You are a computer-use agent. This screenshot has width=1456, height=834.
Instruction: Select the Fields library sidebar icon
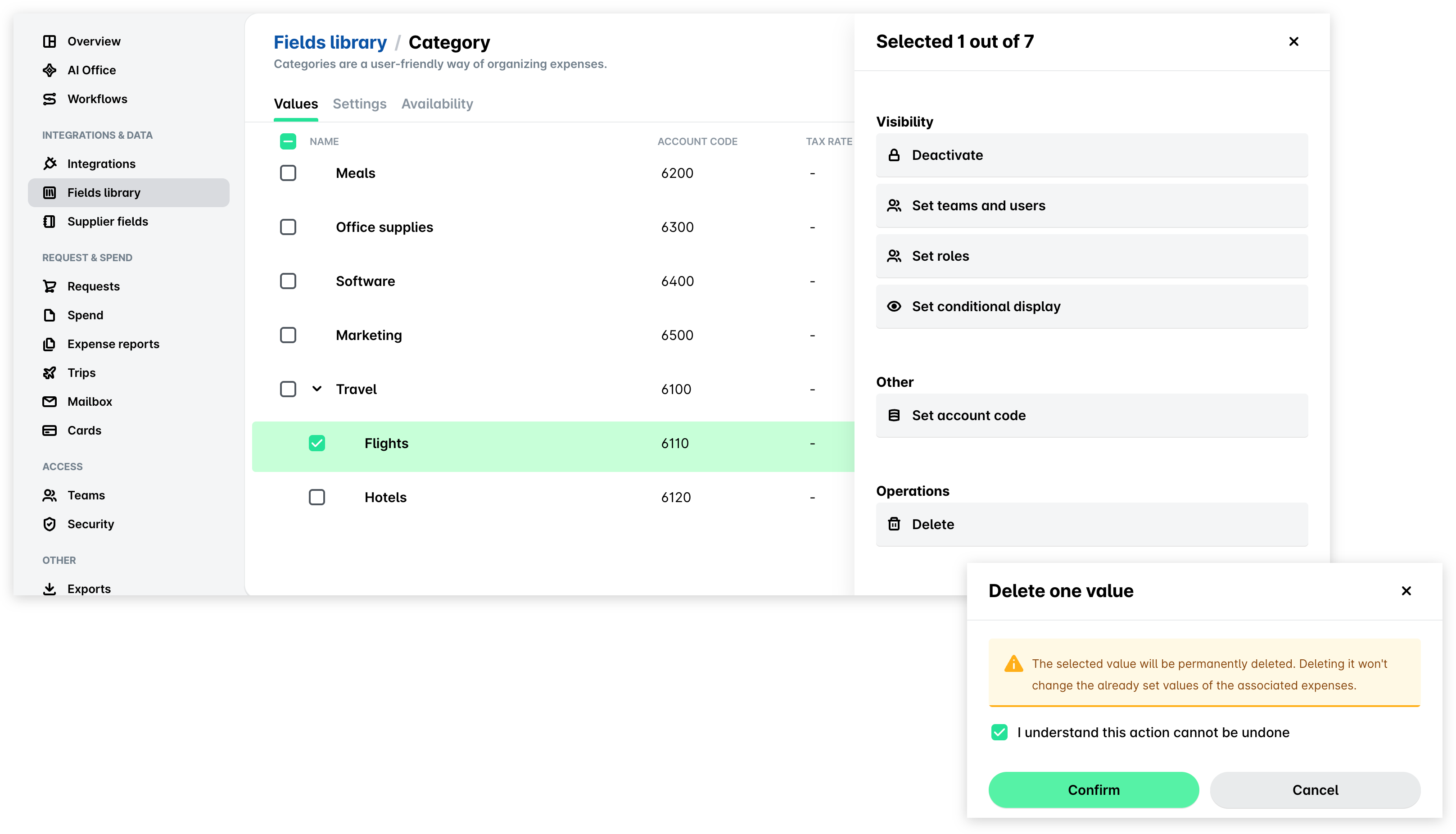(x=50, y=192)
